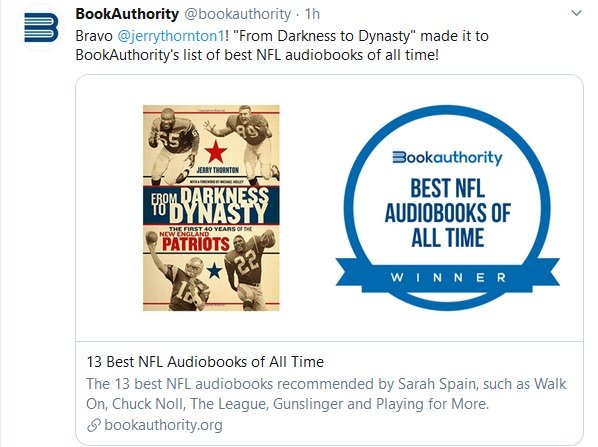The height and width of the screenshot is (447, 598).
Task: Click the BookAuthority profile avatar logo
Action: pyautogui.click(x=41, y=27)
